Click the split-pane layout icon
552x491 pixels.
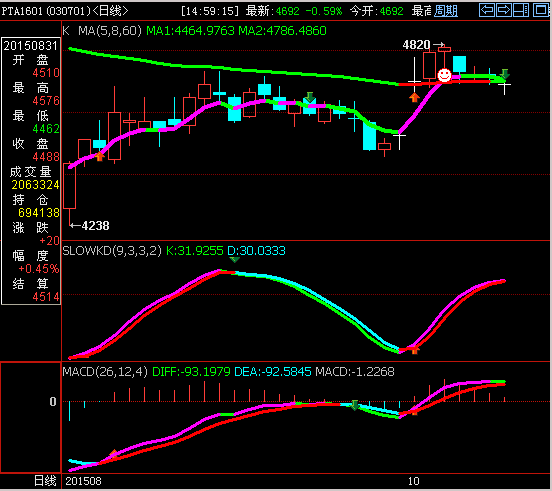click(521, 10)
